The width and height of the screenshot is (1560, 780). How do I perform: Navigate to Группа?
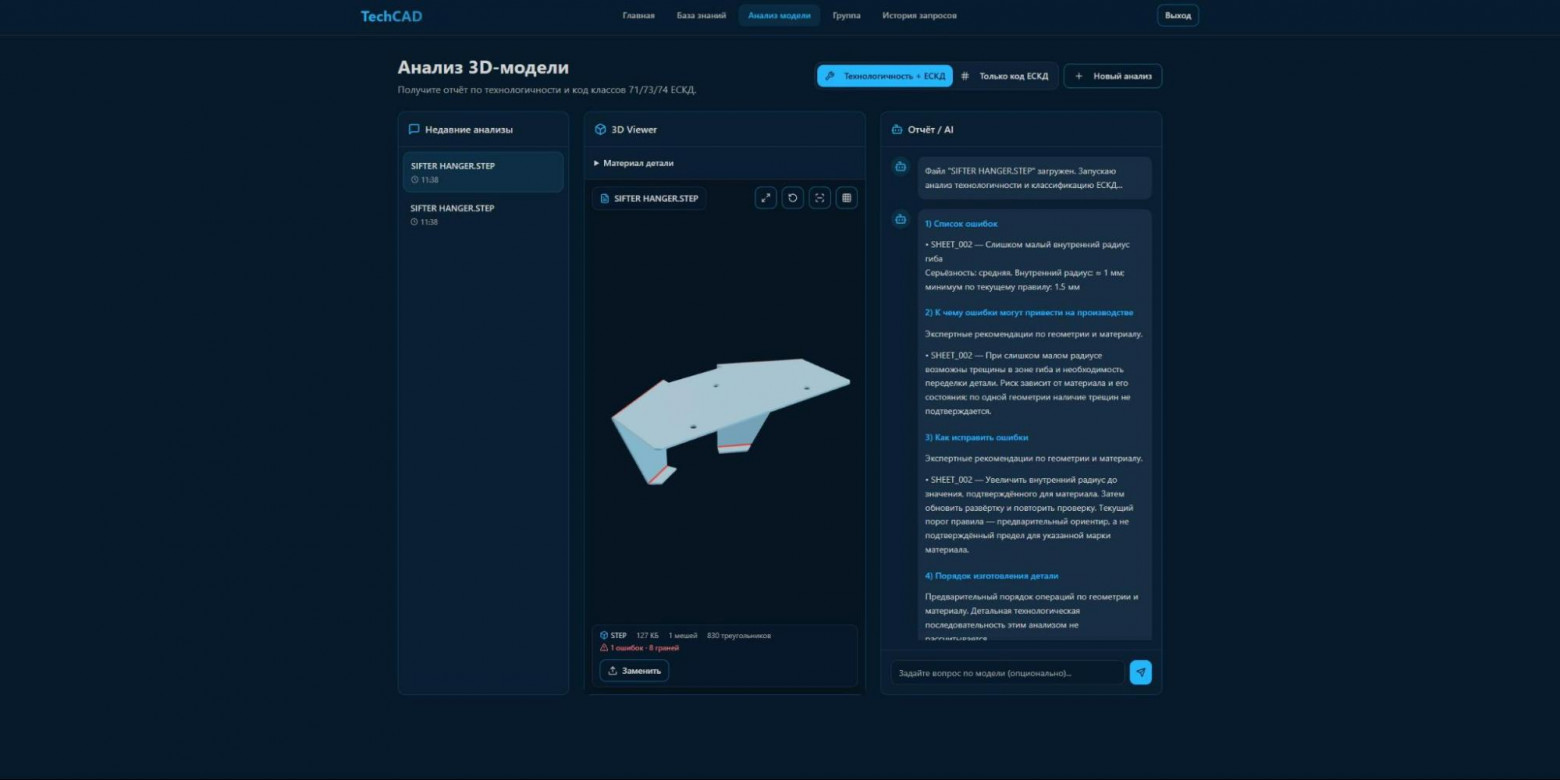point(847,16)
